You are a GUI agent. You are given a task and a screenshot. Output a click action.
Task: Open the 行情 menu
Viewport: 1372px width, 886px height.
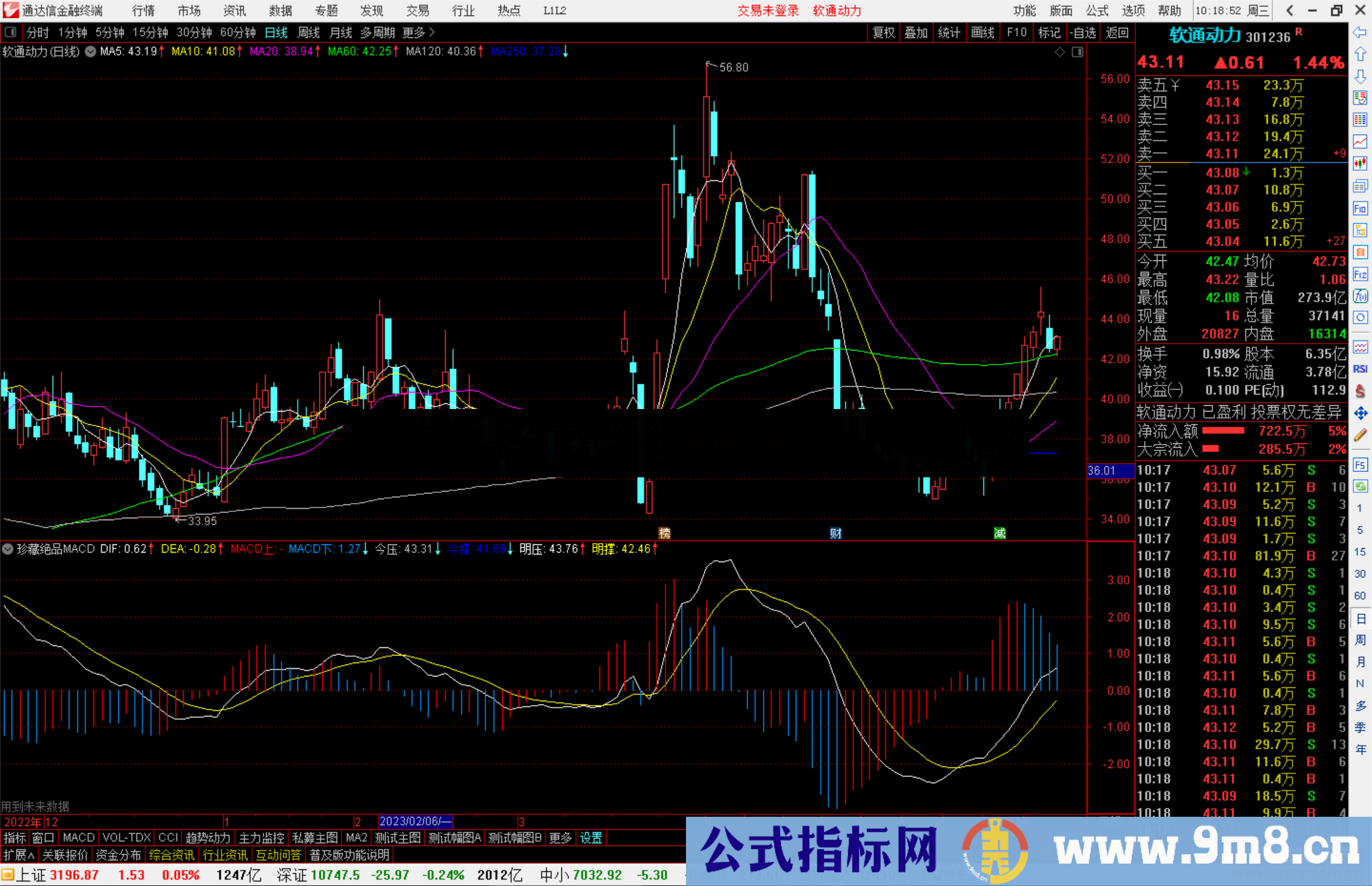[142, 10]
